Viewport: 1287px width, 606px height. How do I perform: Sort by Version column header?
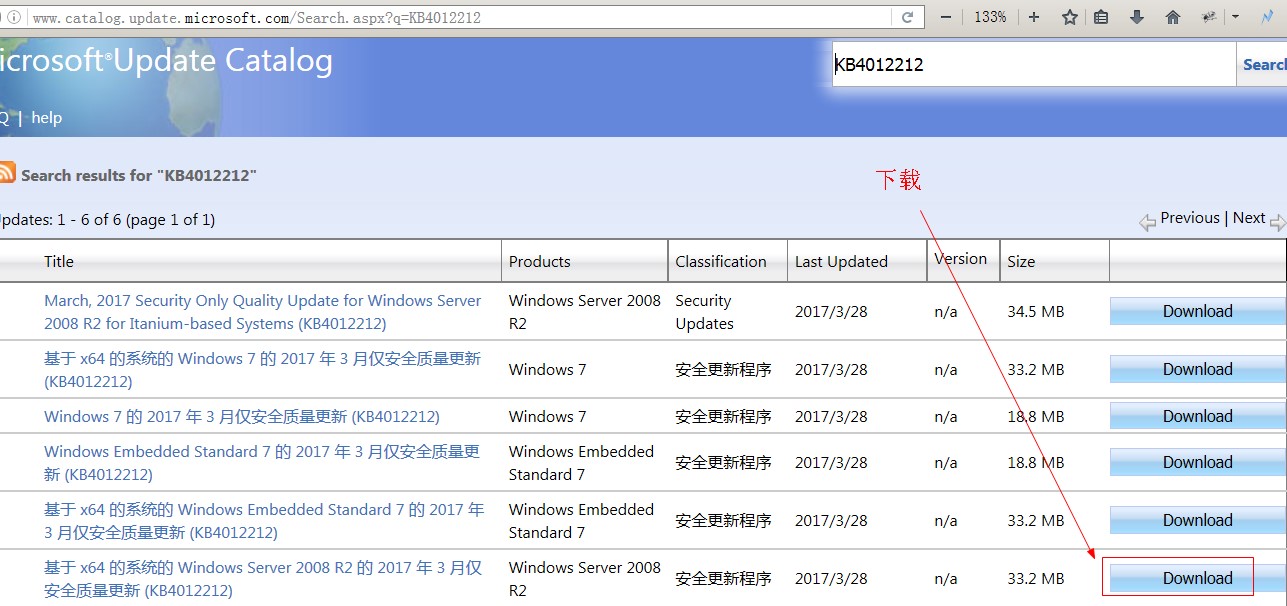tap(960, 258)
